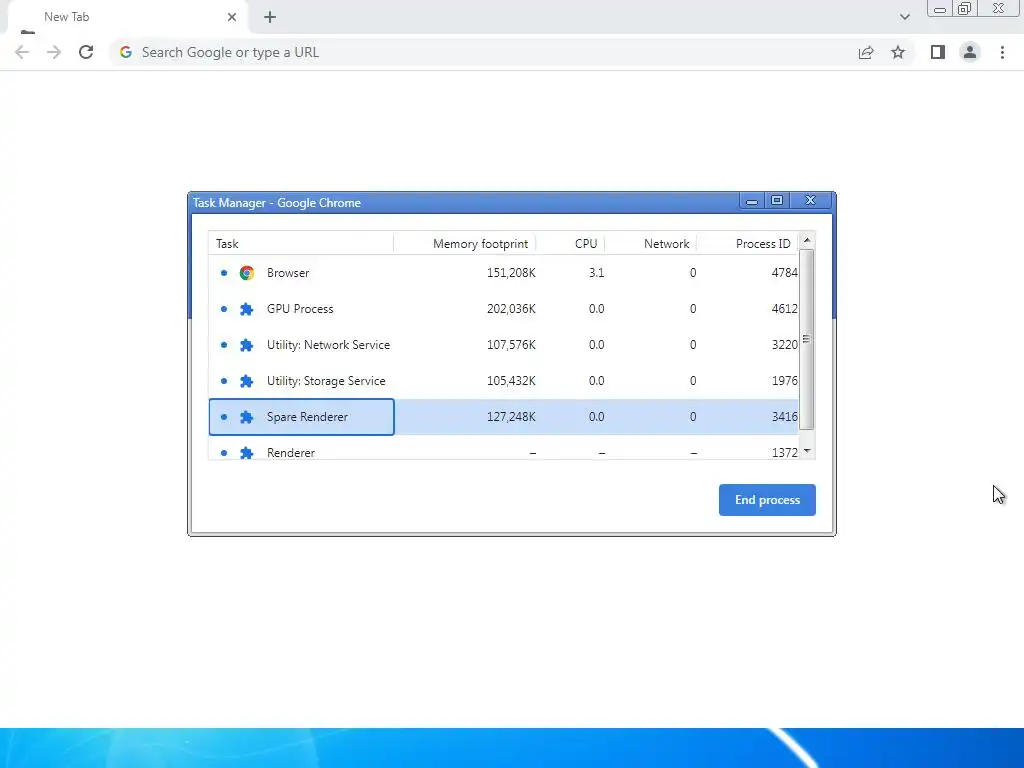Click the task list scroll down arrow
The width and height of the screenshot is (1024, 768).
[x=807, y=451]
